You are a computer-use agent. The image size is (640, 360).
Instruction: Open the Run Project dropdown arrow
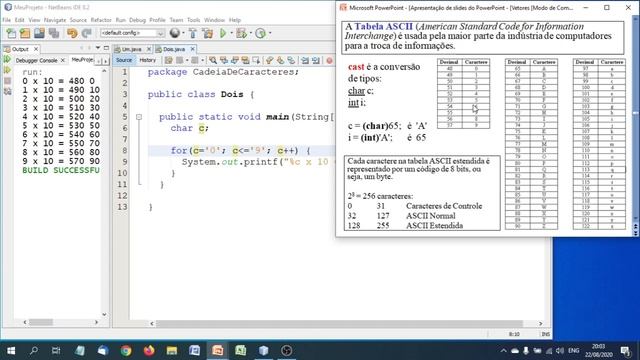231,33
